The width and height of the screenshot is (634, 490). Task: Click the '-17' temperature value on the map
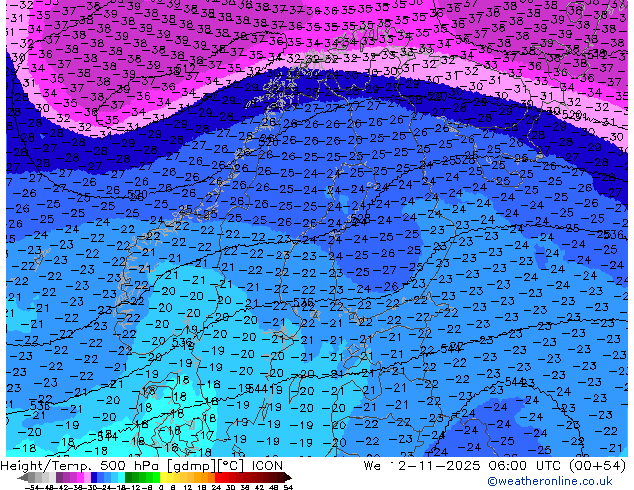click(x=205, y=435)
